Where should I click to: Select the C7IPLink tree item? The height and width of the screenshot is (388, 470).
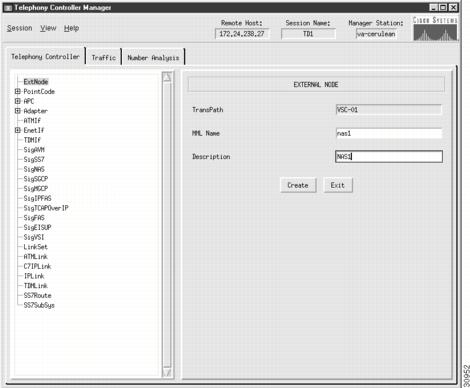[37, 266]
